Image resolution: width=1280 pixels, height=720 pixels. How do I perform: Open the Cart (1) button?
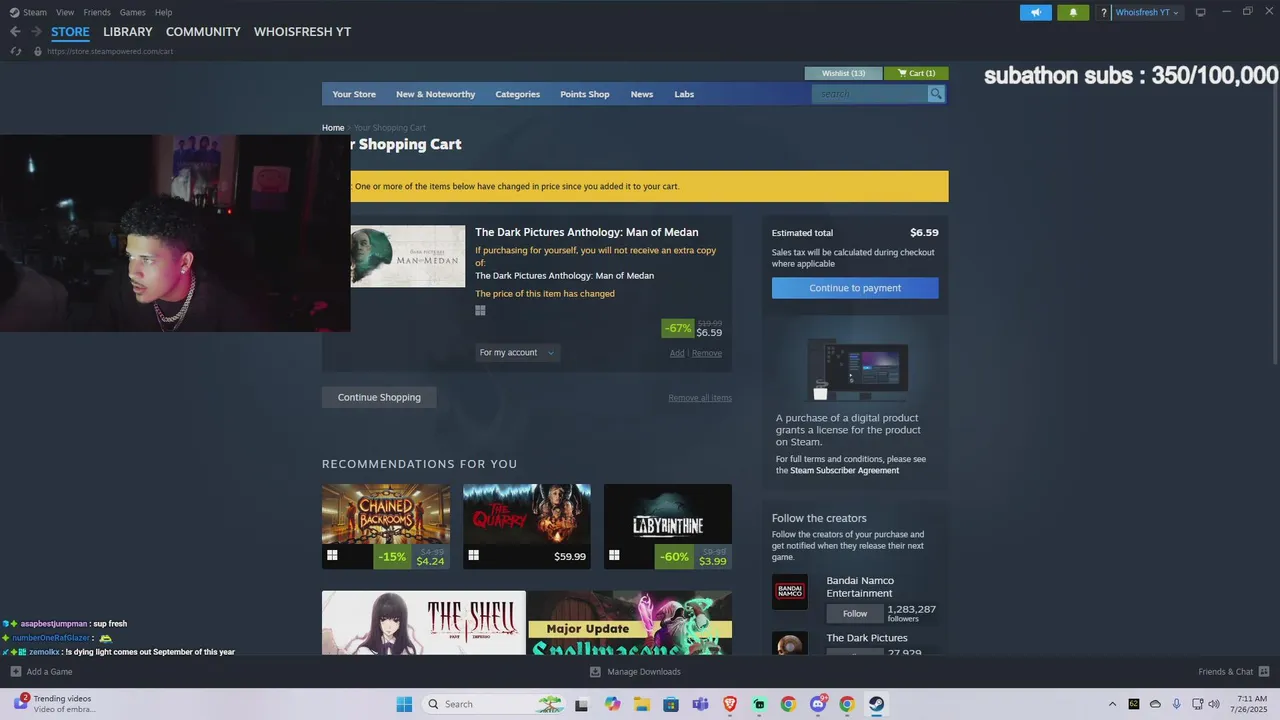click(x=916, y=73)
